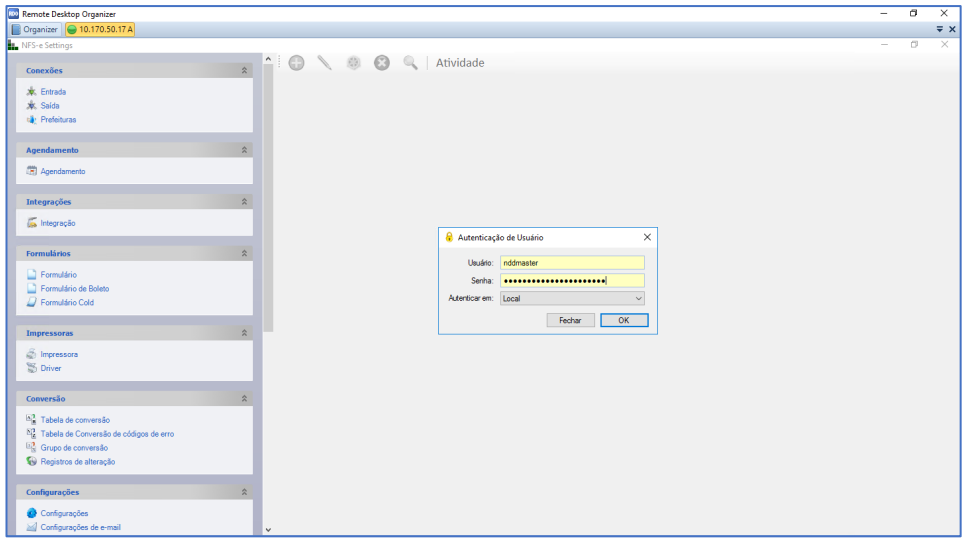Collapse the Formulários section

pos(245,253)
